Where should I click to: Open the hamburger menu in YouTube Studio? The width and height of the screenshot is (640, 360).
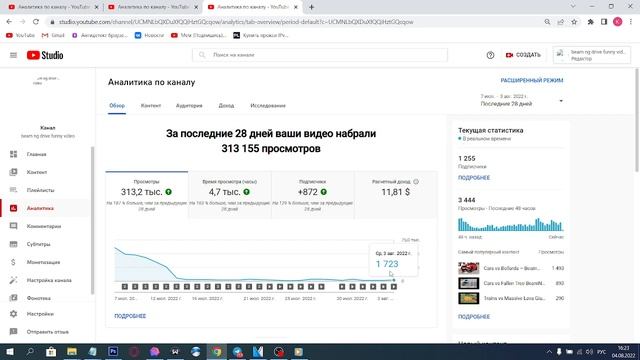point(13,55)
